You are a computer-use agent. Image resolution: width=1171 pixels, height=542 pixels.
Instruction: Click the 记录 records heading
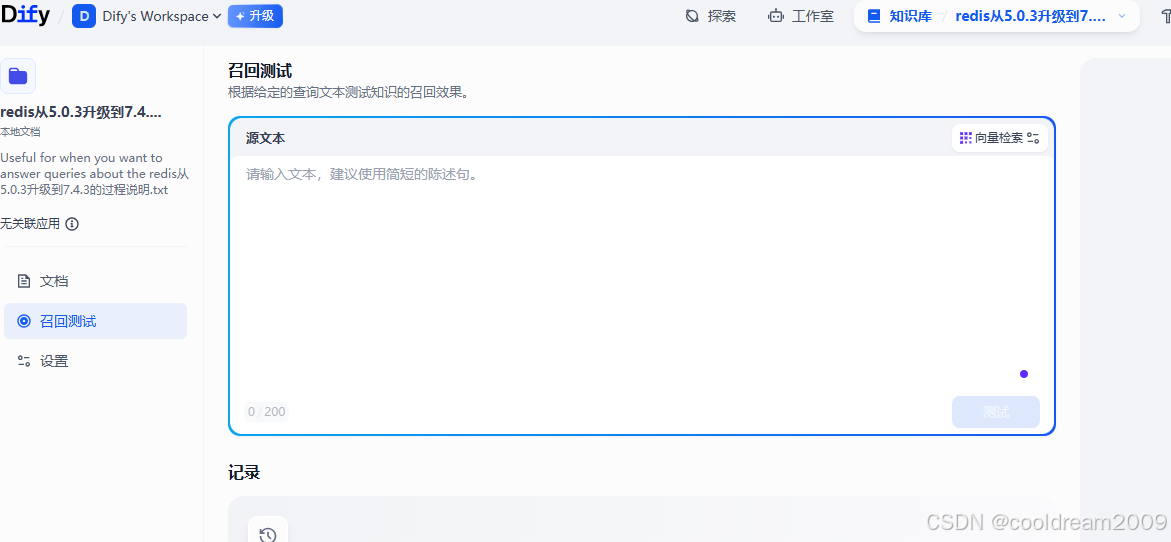click(x=244, y=473)
